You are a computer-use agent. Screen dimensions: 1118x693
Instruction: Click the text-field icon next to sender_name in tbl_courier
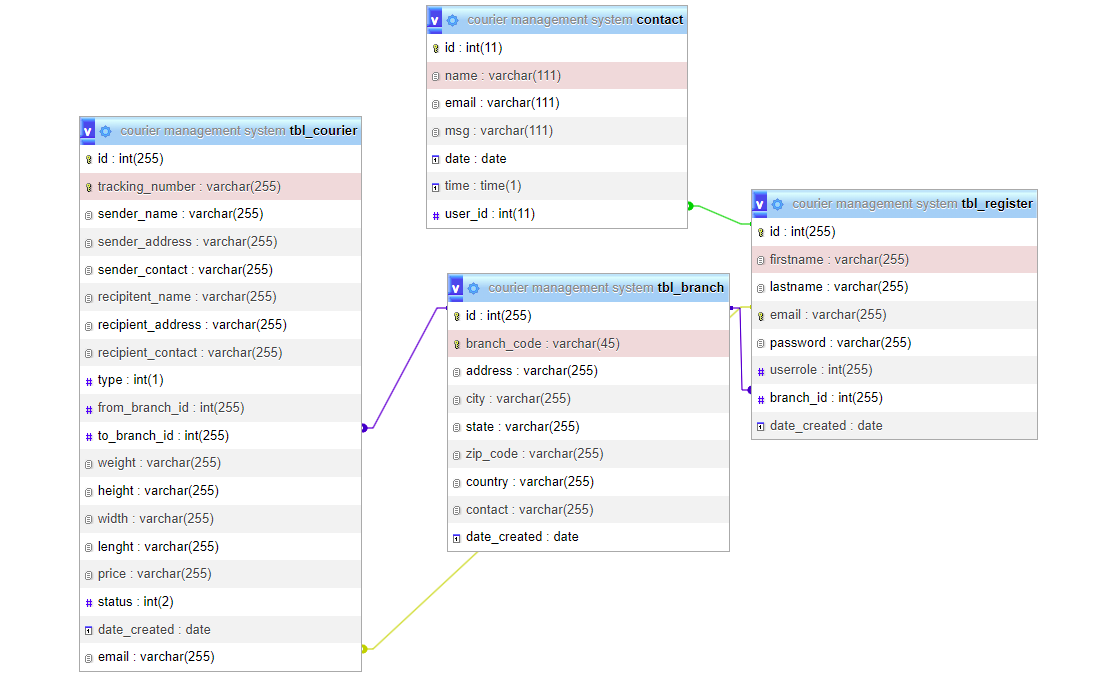pyautogui.click(x=88, y=213)
